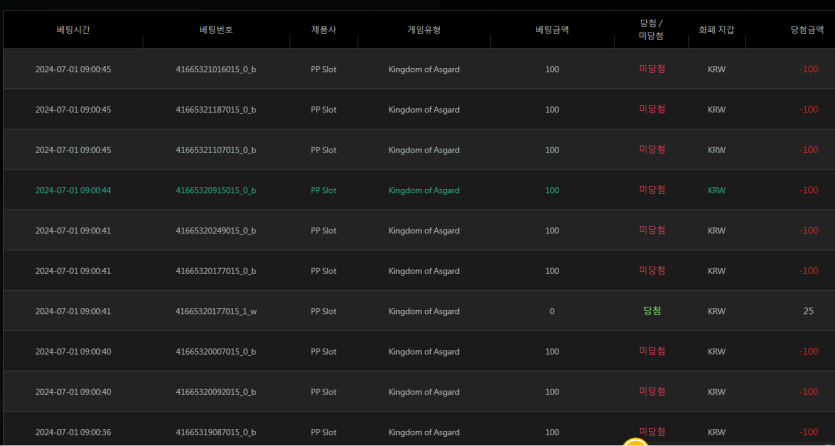Click the 당첨 / 미당첨 column header
The height and width of the screenshot is (446, 835).
[x=651, y=30]
